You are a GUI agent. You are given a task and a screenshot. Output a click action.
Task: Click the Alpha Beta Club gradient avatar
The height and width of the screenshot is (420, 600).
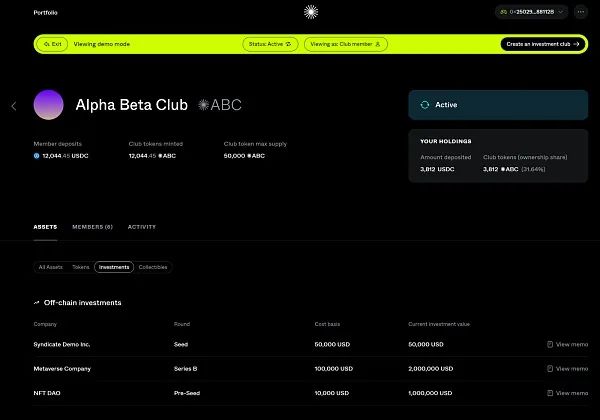(x=48, y=105)
